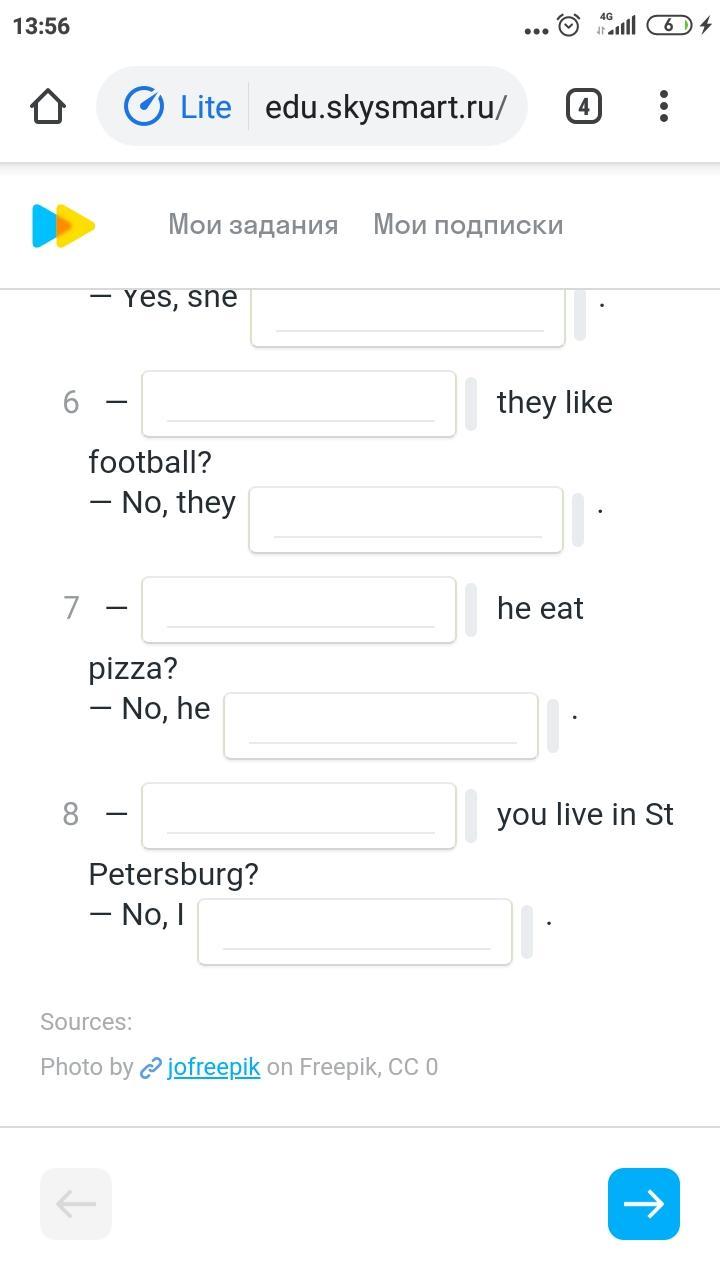Viewport: 720px width, 1280px height.
Task: Select the answer blank after "No, I"
Action: 355,932
